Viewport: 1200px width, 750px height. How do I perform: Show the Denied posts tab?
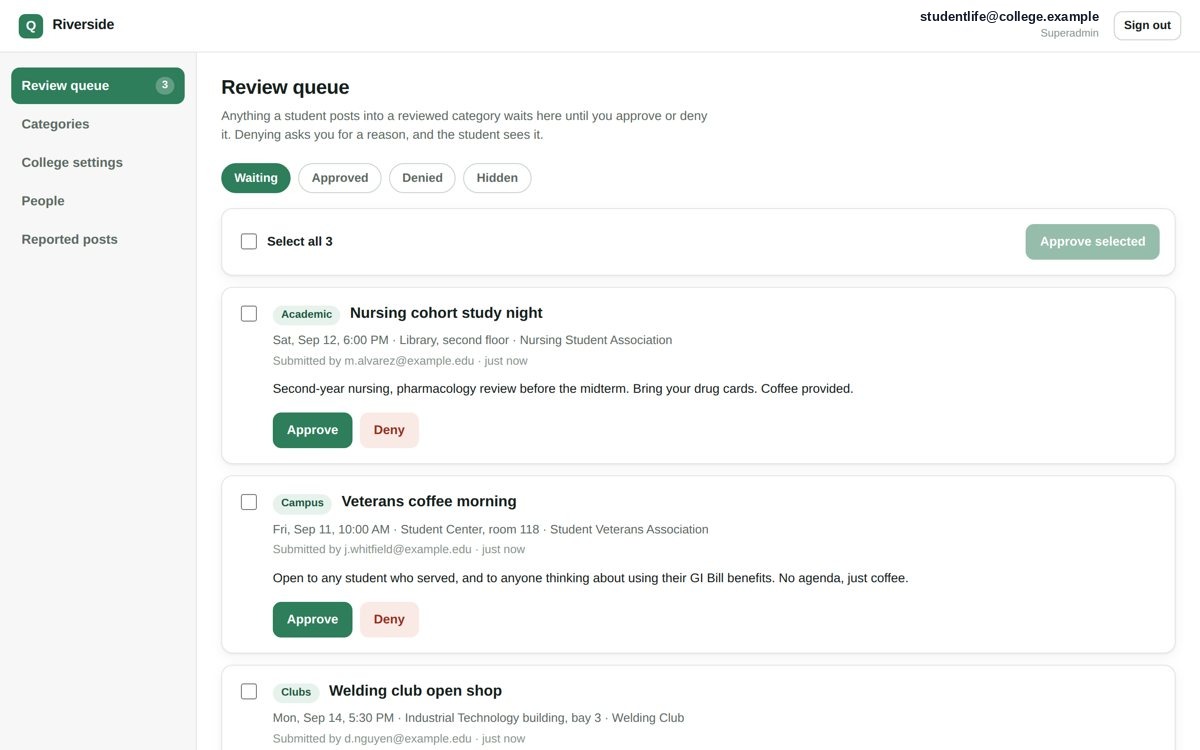(422, 178)
